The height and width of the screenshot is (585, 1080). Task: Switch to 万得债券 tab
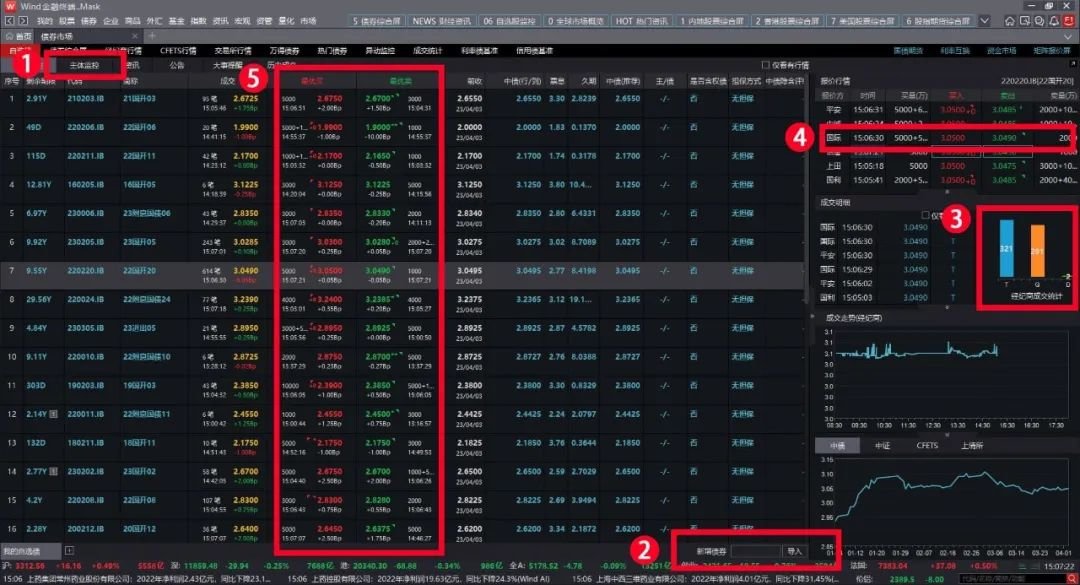[x=284, y=50]
